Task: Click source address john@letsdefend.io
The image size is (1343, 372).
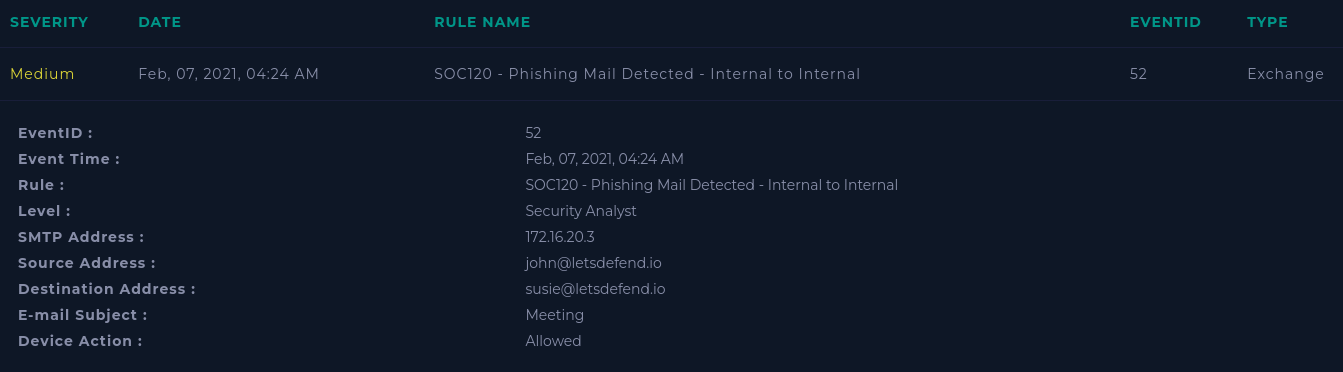Action: [593, 263]
